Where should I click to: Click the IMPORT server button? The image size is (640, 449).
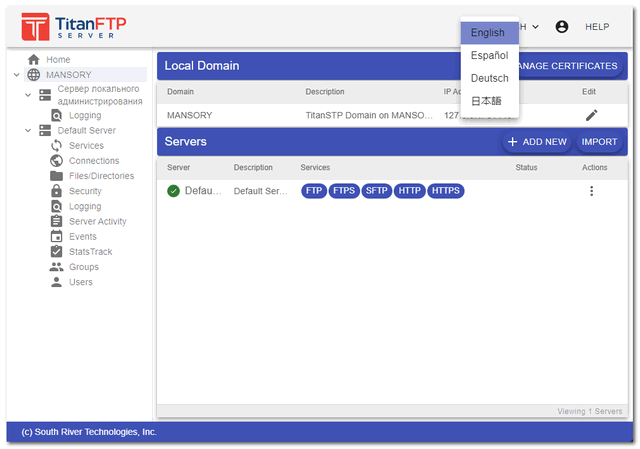point(599,142)
